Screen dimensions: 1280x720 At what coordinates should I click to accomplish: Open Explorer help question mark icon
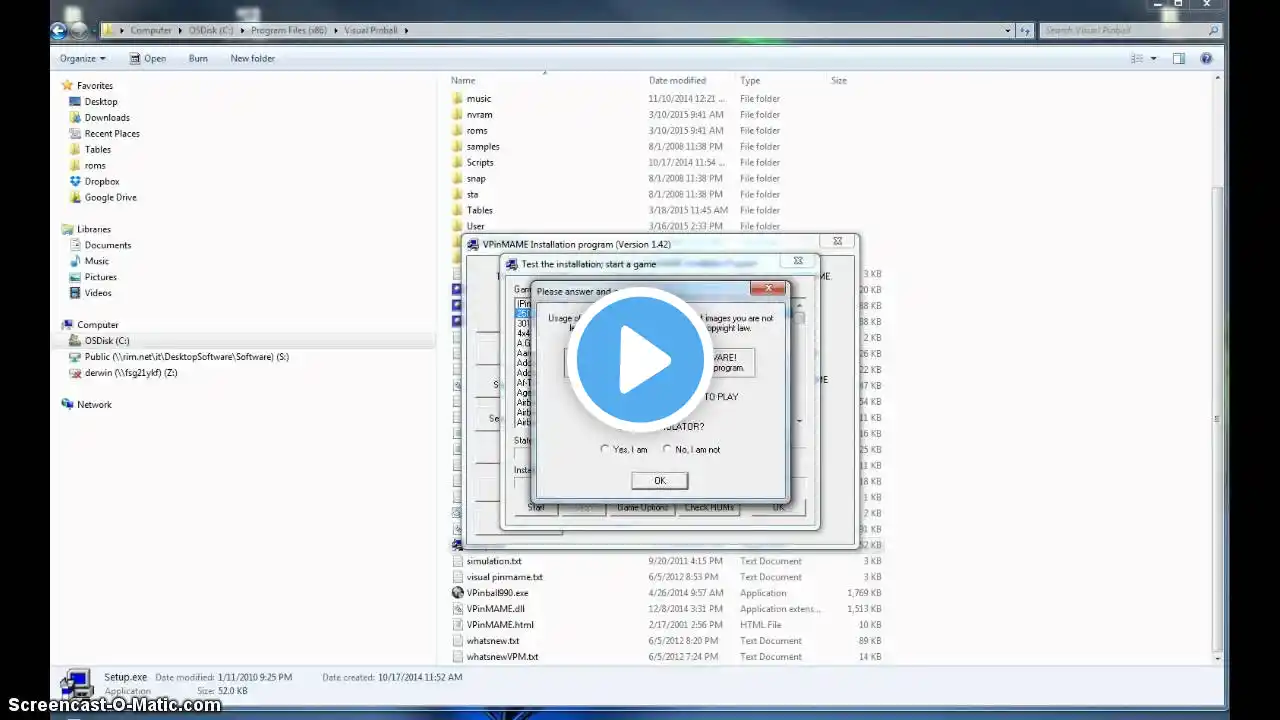click(1206, 59)
